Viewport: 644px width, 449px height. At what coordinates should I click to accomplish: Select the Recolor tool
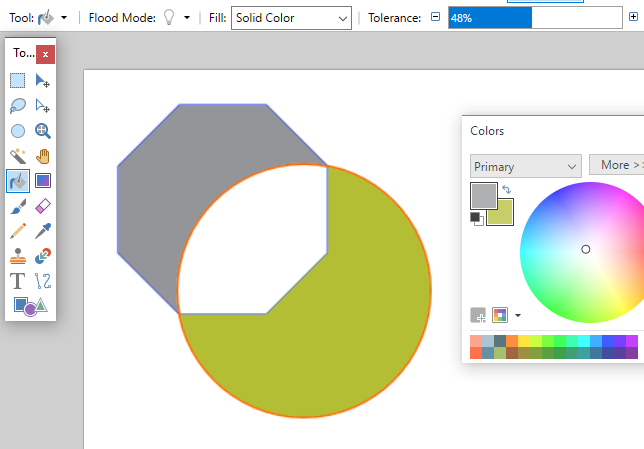point(43,256)
